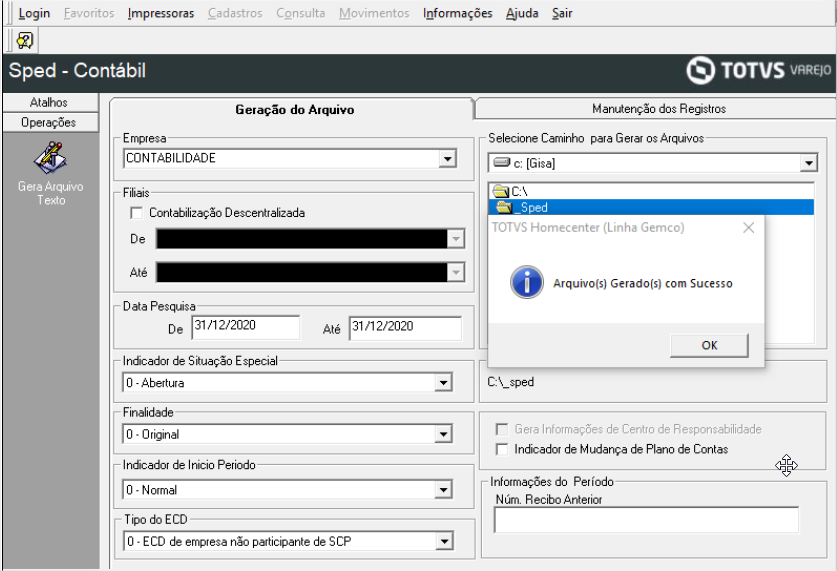Switch to Geração do Arquivo tab
The width and height of the screenshot is (837, 571).
[x=294, y=110]
